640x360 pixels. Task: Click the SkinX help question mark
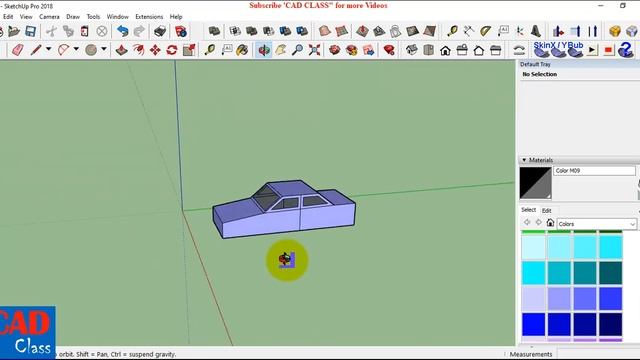[x=625, y=50]
